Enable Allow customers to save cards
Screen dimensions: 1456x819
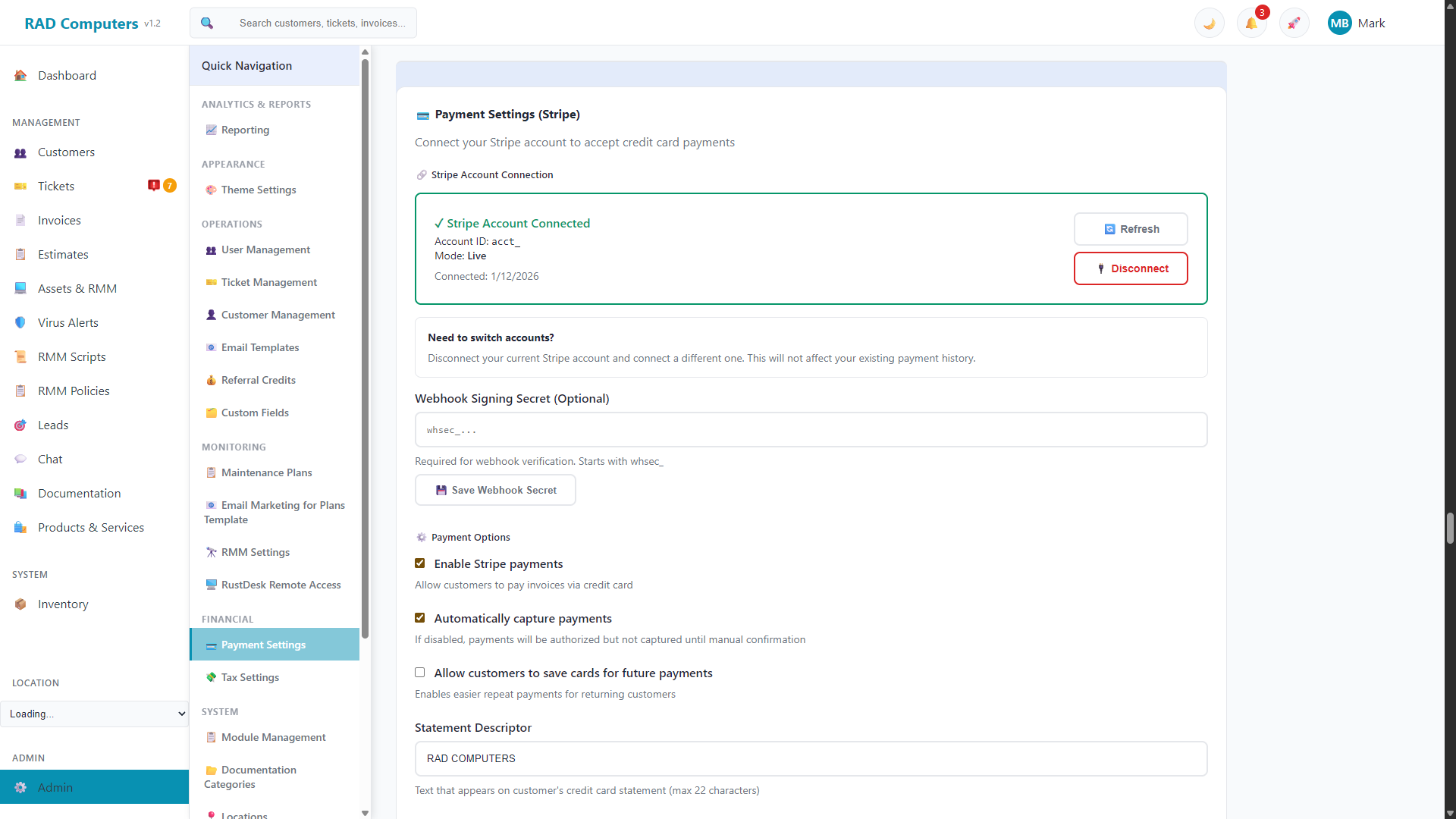click(x=419, y=672)
